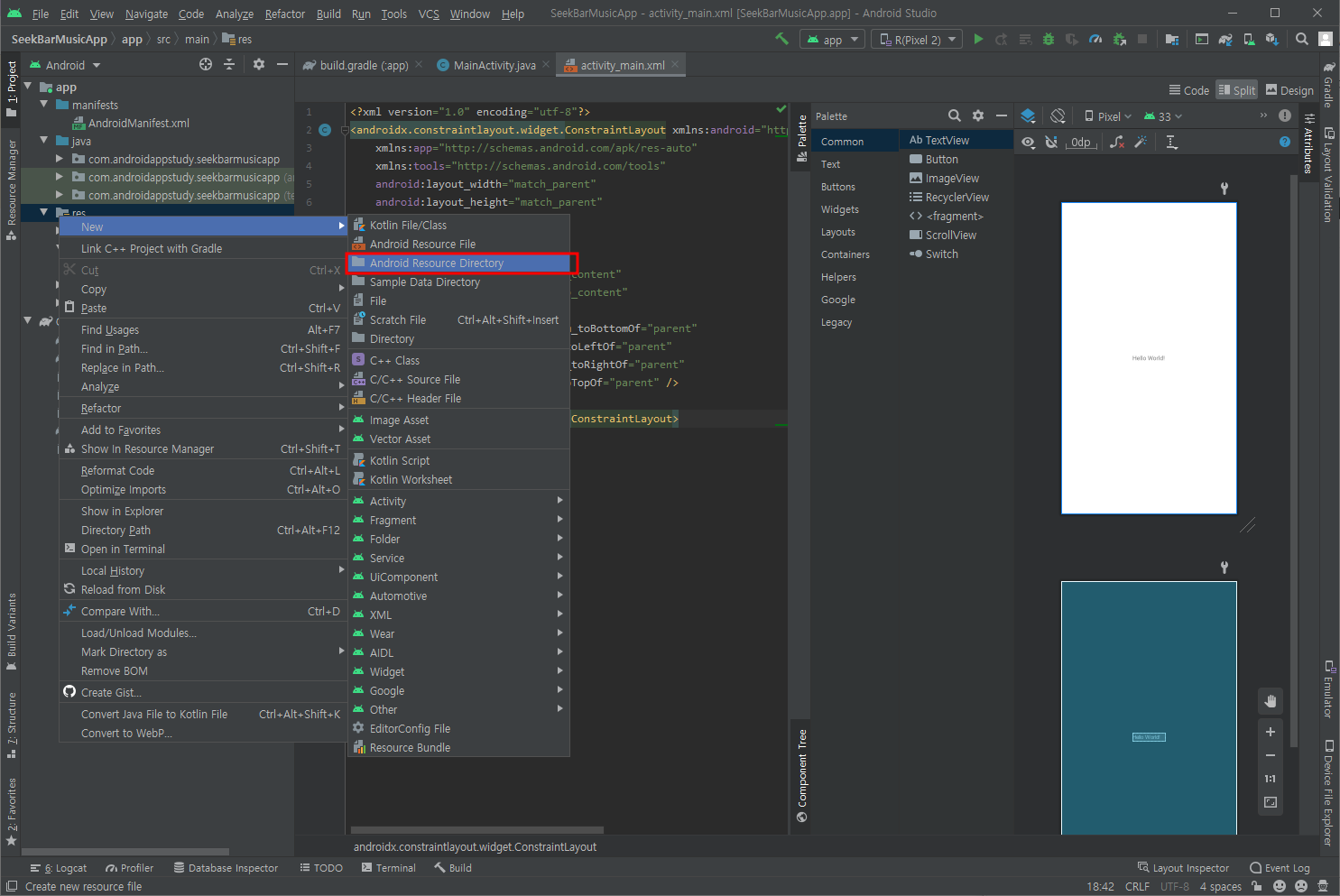
Task: Click Clear All Constraints icon
Action: 1117,142
